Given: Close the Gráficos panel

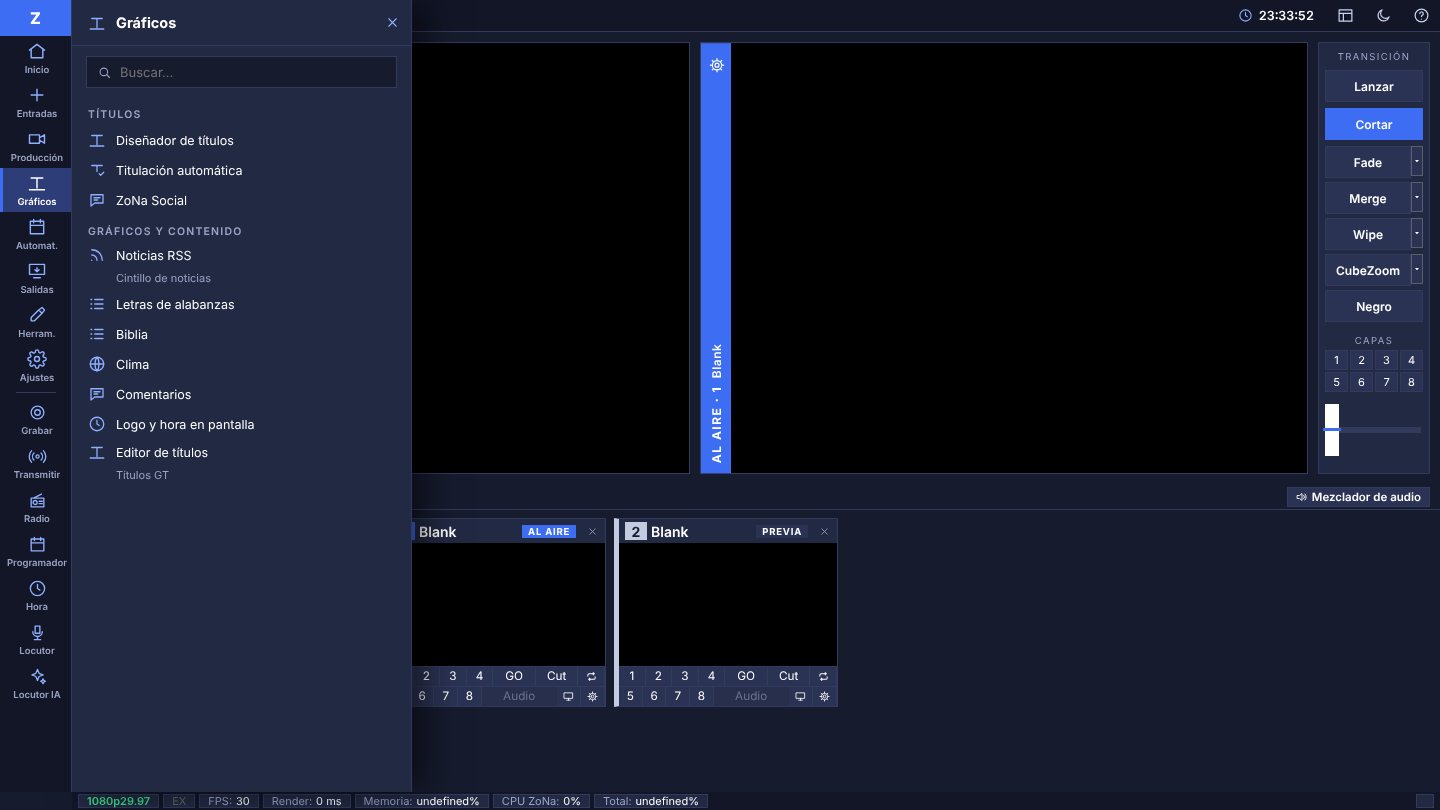Looking at the screenshot, I should pyautogui.click(x=392, y=23).
